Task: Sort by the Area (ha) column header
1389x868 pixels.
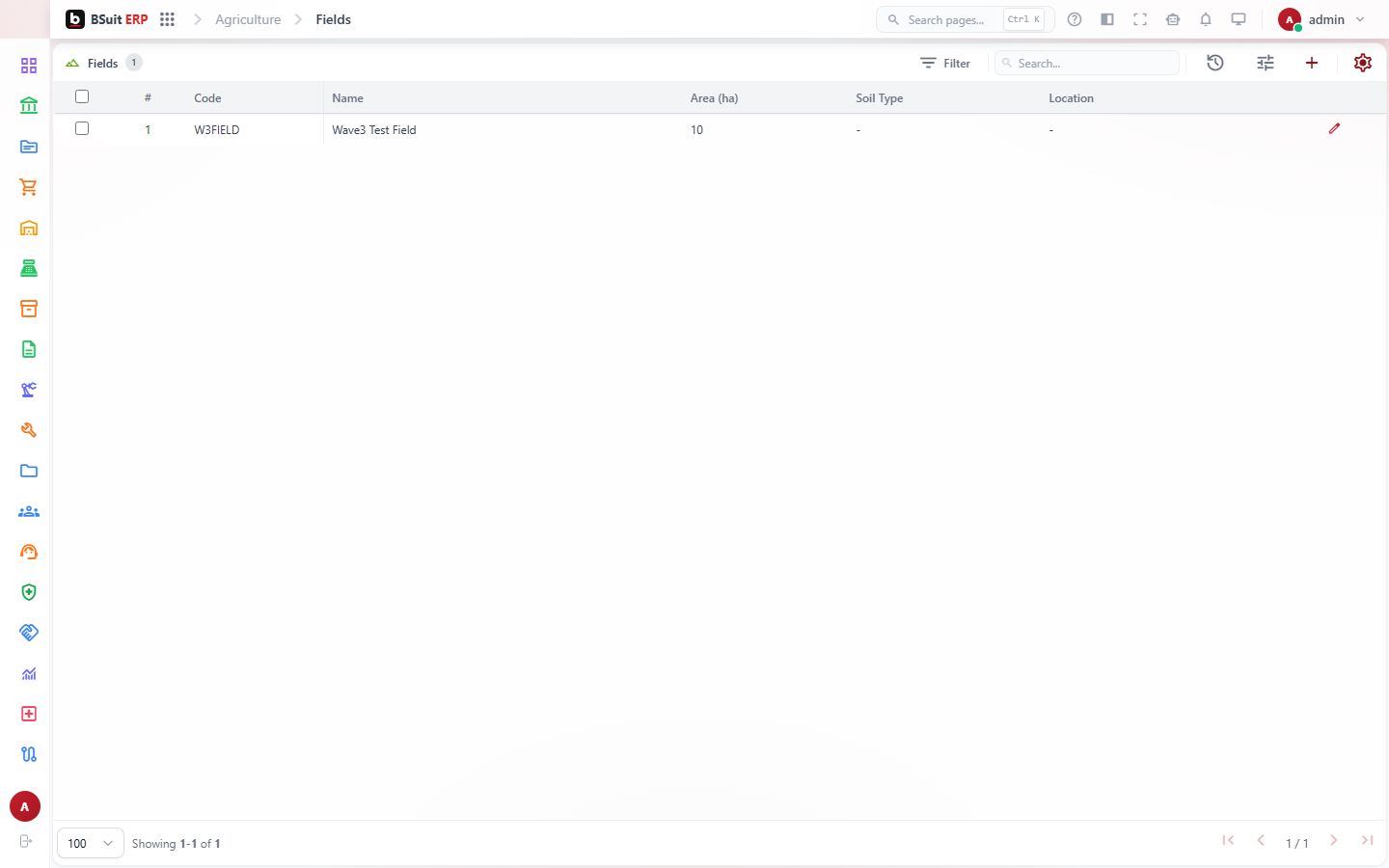Action: tap(714, 98)
